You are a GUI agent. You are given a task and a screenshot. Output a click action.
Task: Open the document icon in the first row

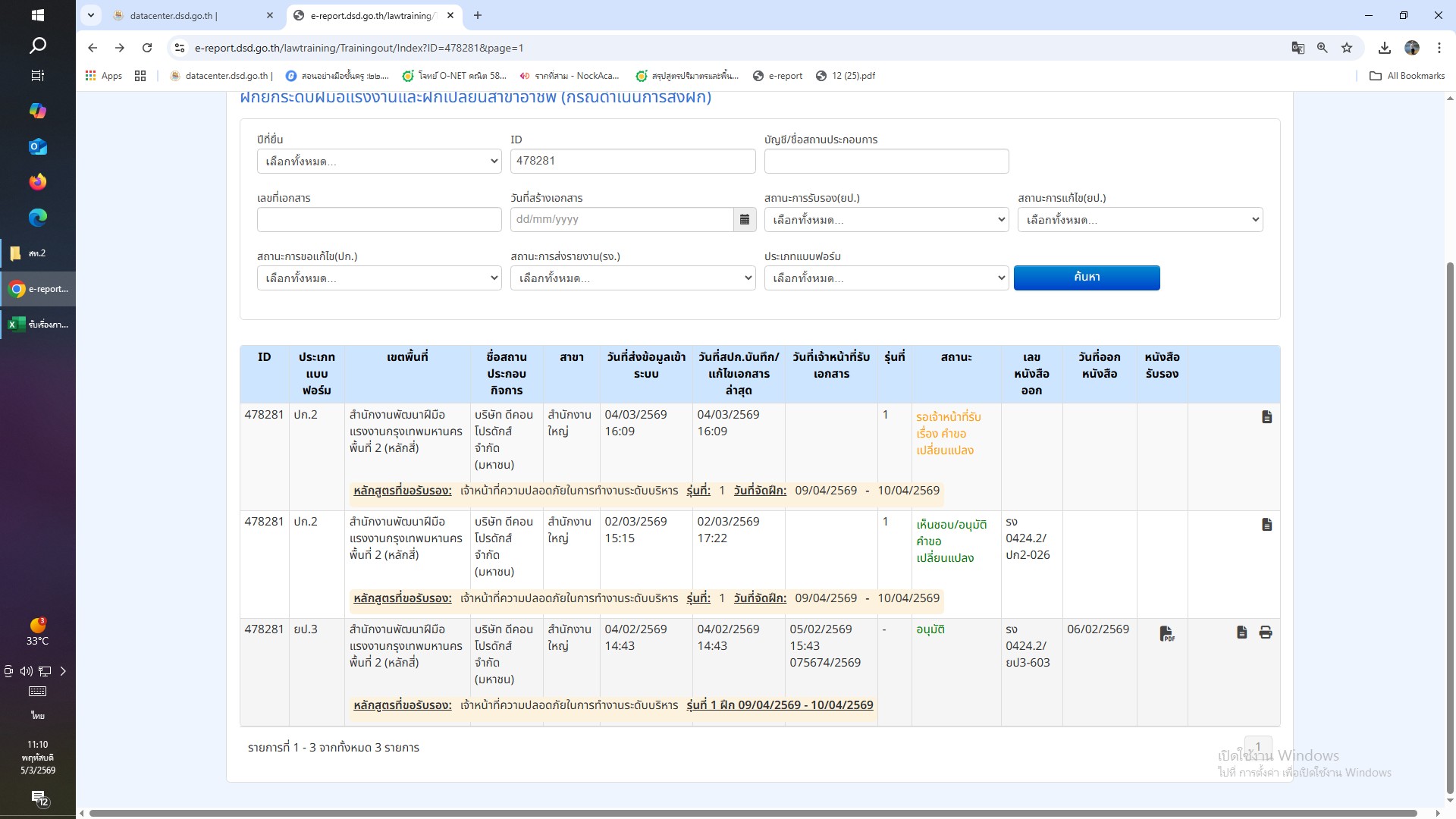tap(1266, 417)
